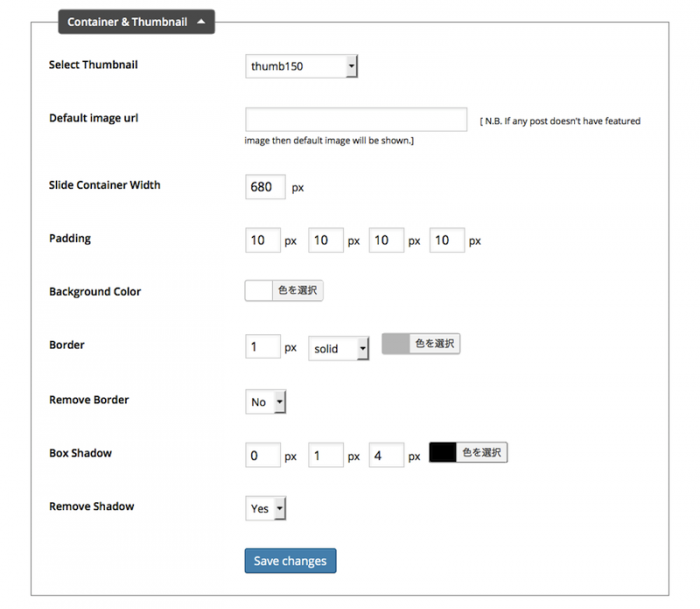Click the Border width input
This screenshot has height=609, width=700.
click(x=263, y=346)
